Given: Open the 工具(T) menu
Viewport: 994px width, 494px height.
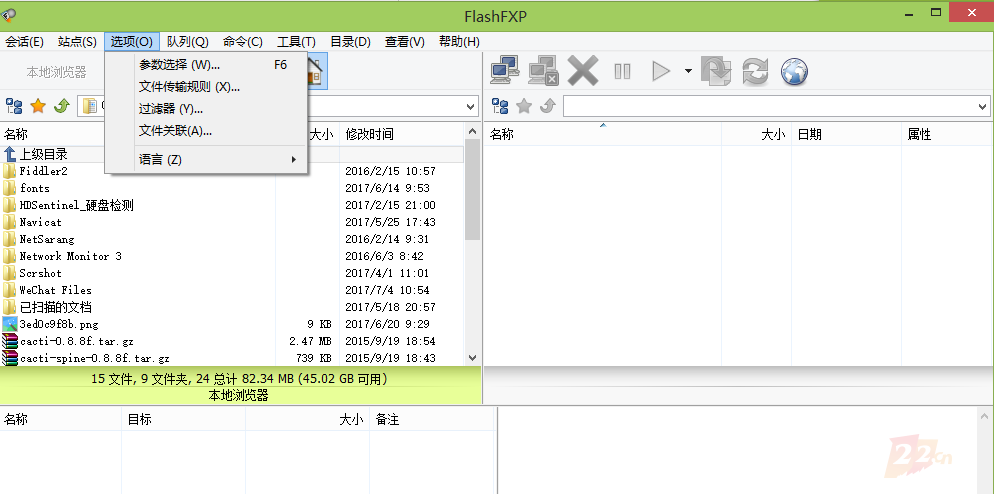Looking at the screenshot, I should (x=296, y=42).
